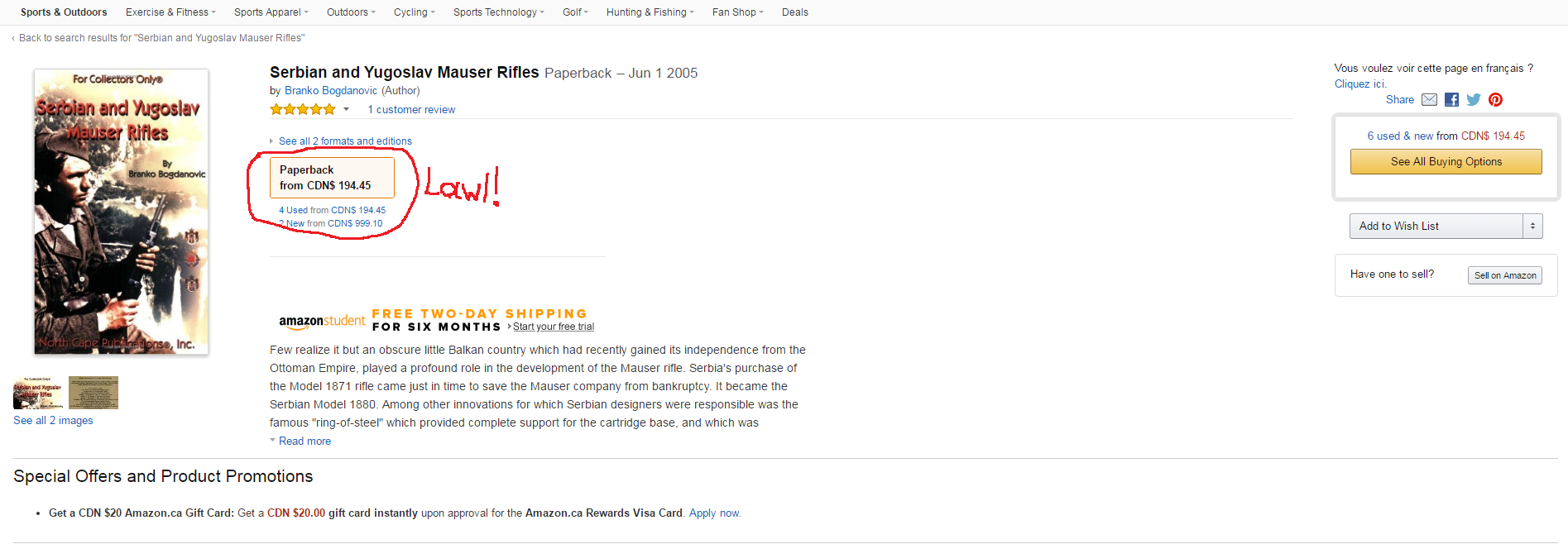Expand the Add to Wish List dropdown arrow
This screenshot has width=1568, height=544.
click(1532, 226)
